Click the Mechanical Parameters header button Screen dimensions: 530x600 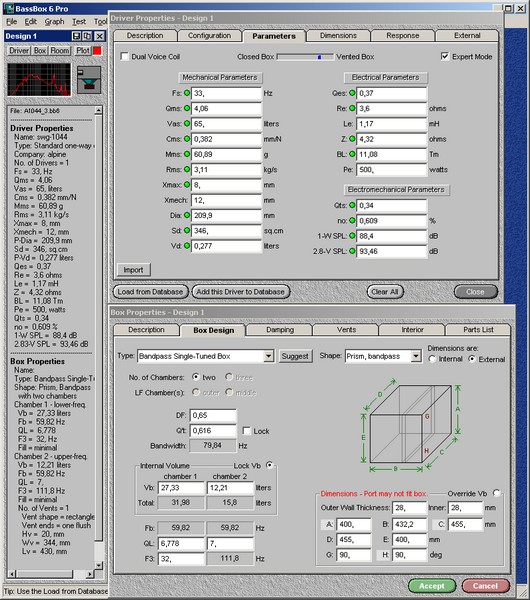pyautogui.click(x=220, y=78)
